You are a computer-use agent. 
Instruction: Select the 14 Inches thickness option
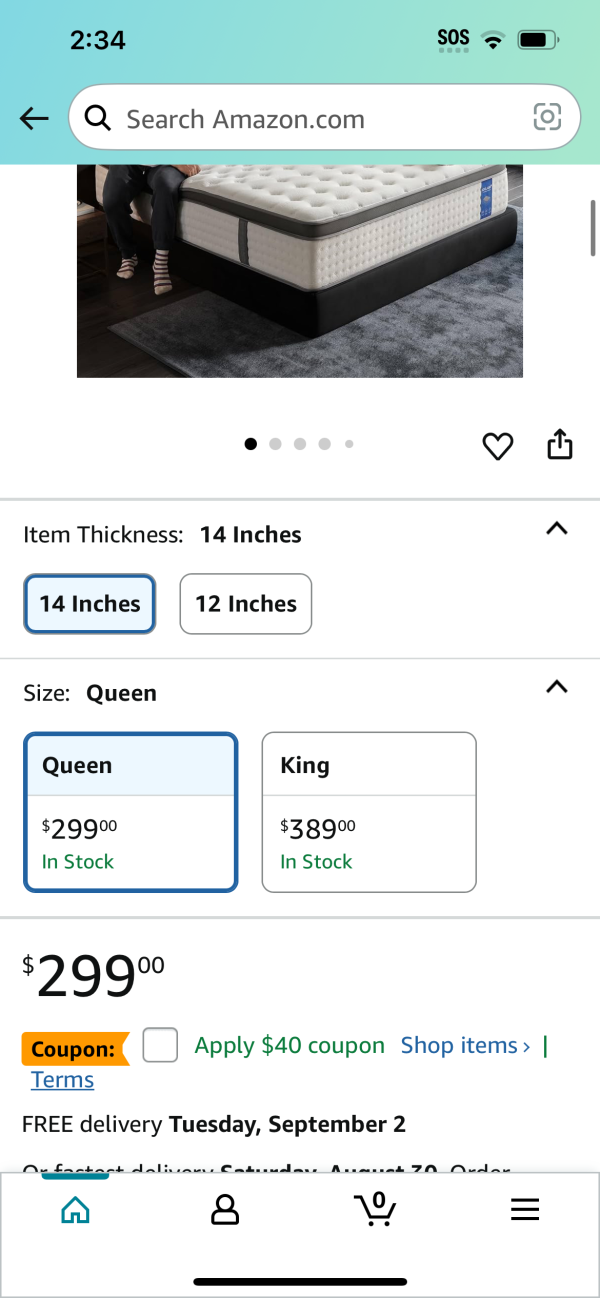pyautogui.click(x=90, y=604)
